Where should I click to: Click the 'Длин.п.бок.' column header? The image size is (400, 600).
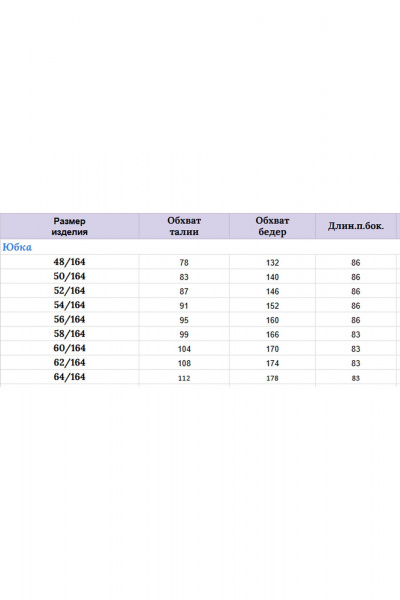[x=356, y=226]
